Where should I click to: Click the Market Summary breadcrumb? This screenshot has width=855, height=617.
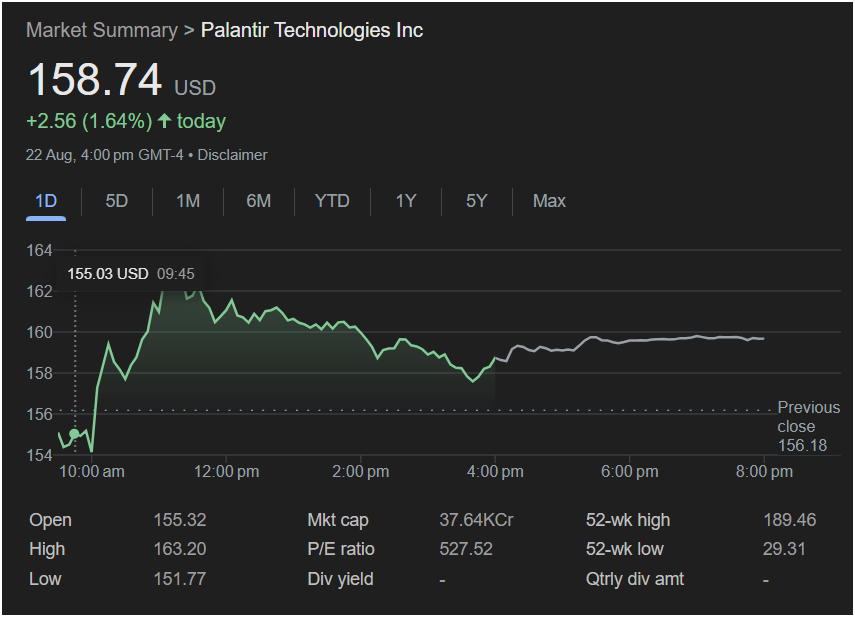pos(101,30)
